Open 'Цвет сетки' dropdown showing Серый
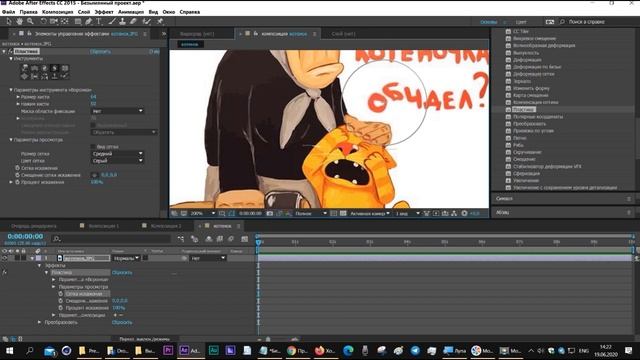The width and height of the screenshot is (640, 360). click(117, 161)
